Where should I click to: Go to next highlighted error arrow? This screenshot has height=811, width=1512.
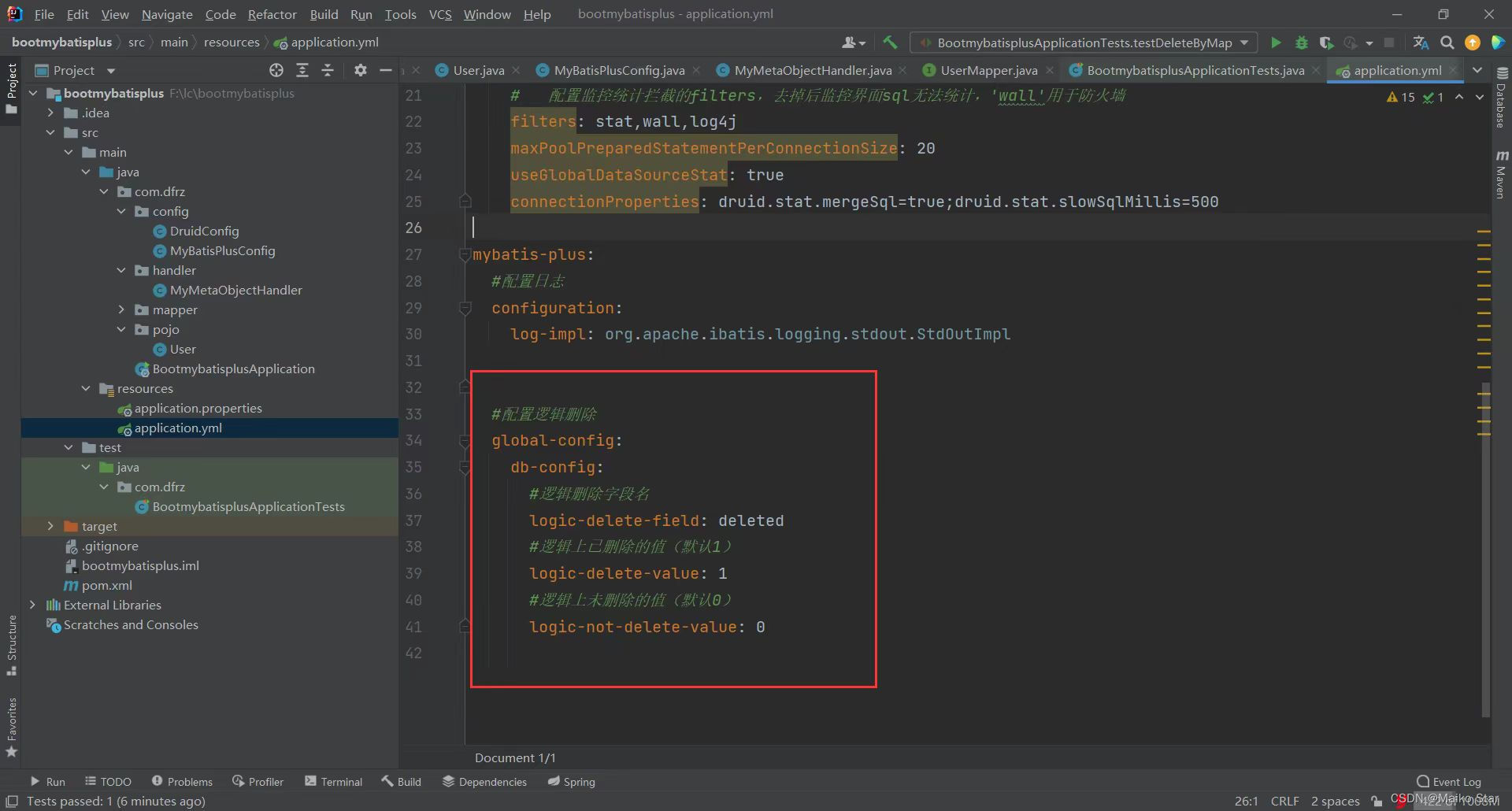click(1480, 97)
